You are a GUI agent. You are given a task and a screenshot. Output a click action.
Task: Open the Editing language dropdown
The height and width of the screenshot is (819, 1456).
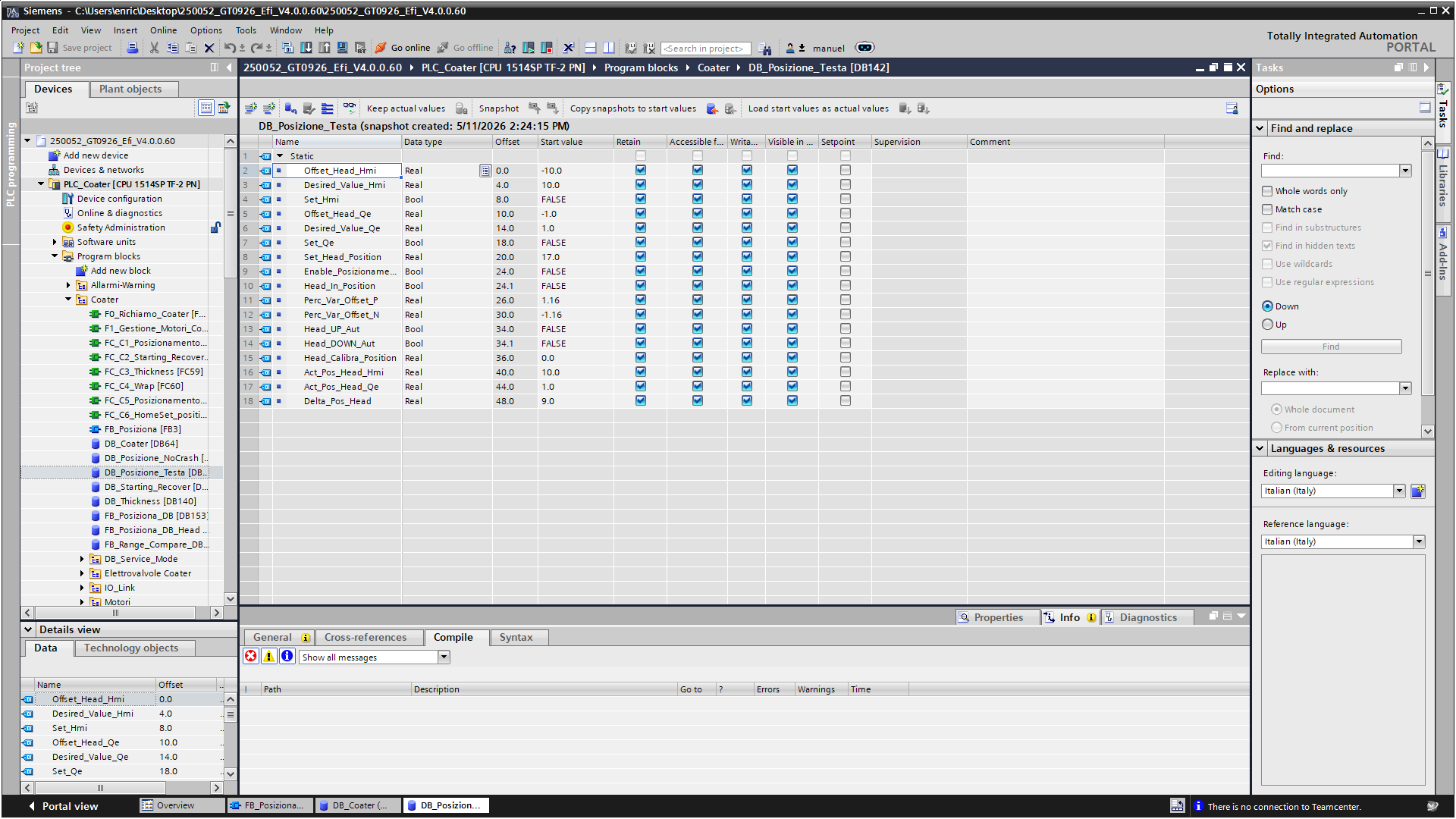coord(1399,491)
